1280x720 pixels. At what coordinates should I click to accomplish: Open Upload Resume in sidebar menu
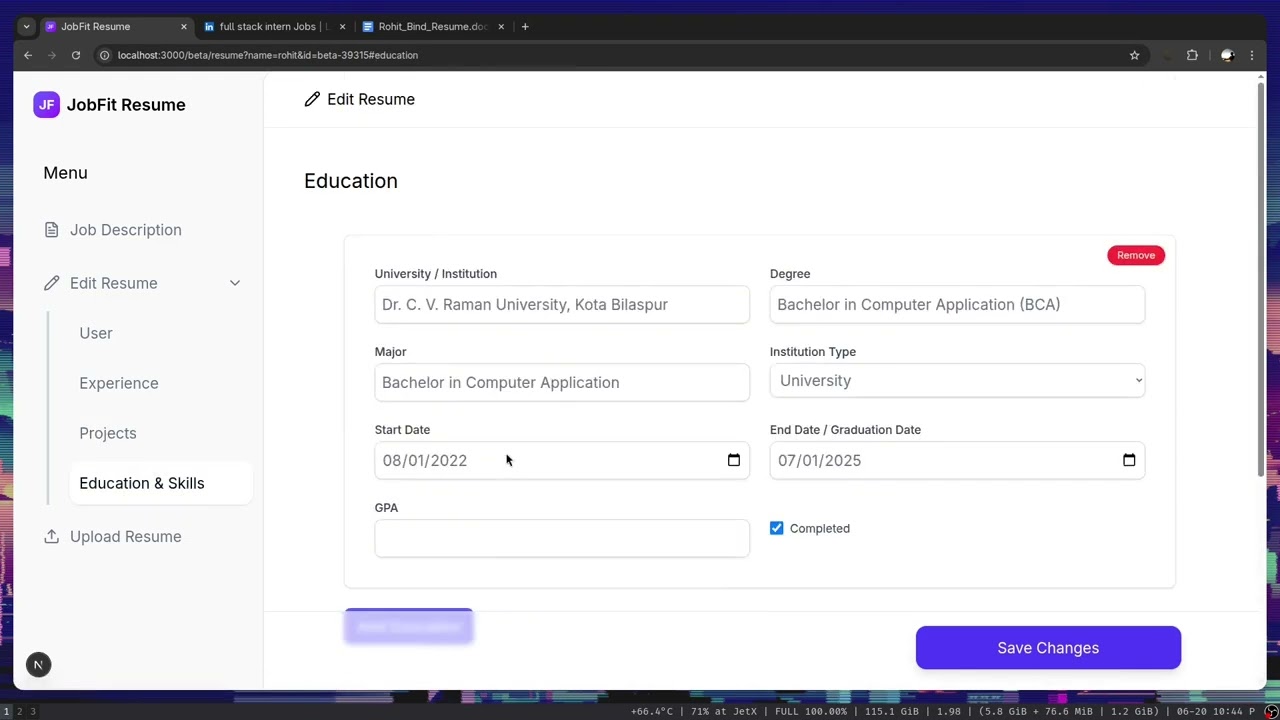126,537
